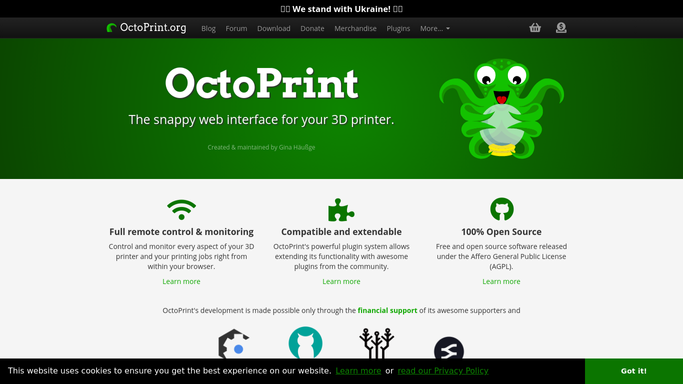Viewport: 683px width, 384px height.
Task: Open the financial support link
Action: pyautogui.click(x=387, y=310)
